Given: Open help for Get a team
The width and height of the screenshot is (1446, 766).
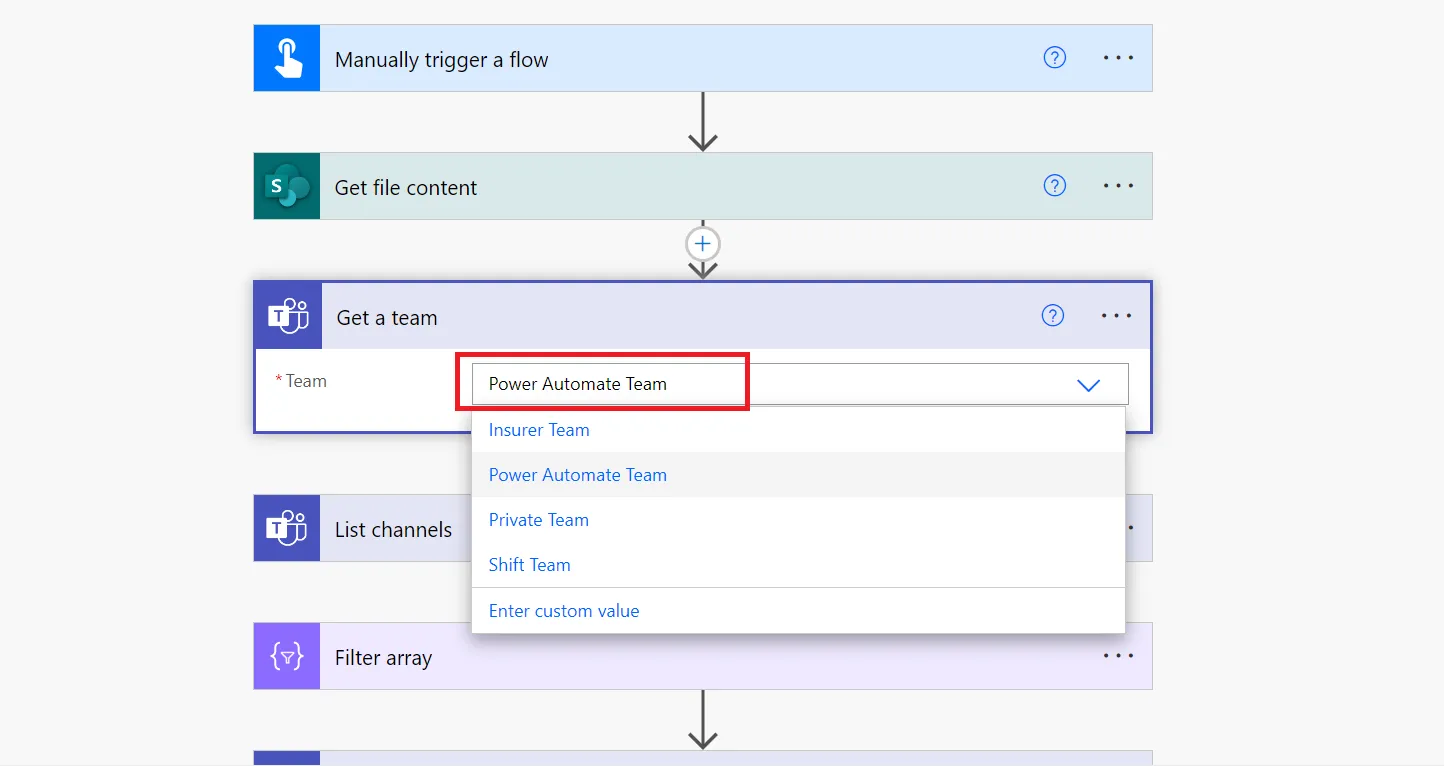Looking at the screenshot, I should click(1052, 316).
